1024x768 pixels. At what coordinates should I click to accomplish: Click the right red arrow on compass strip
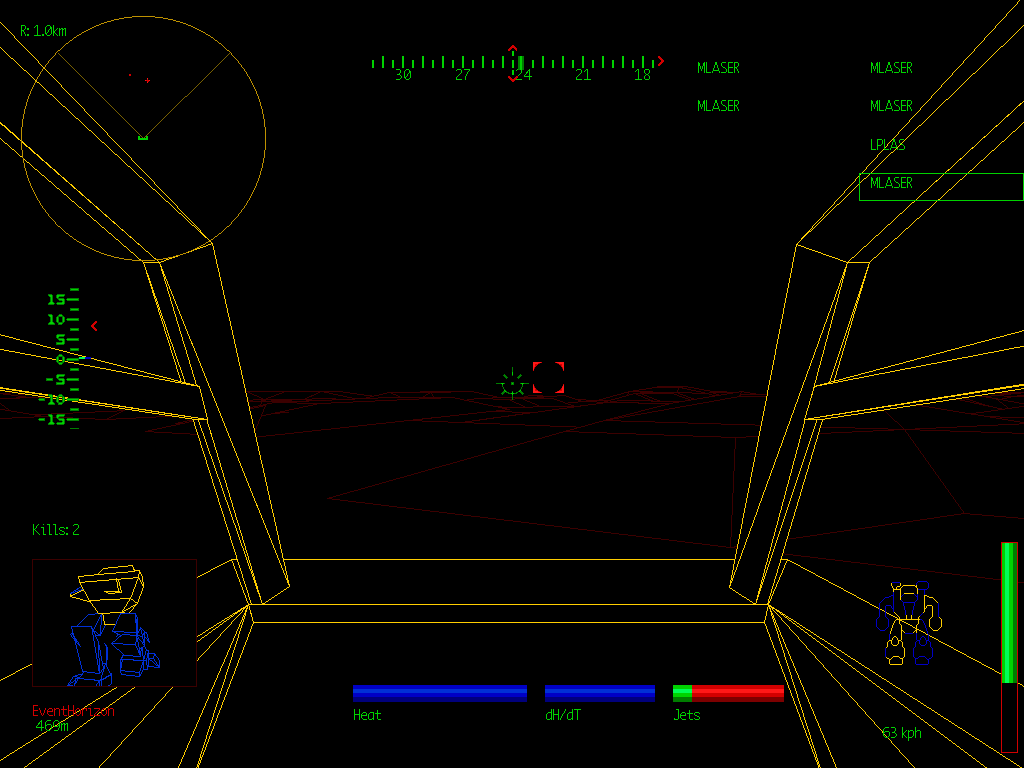(x=660, y=62)
